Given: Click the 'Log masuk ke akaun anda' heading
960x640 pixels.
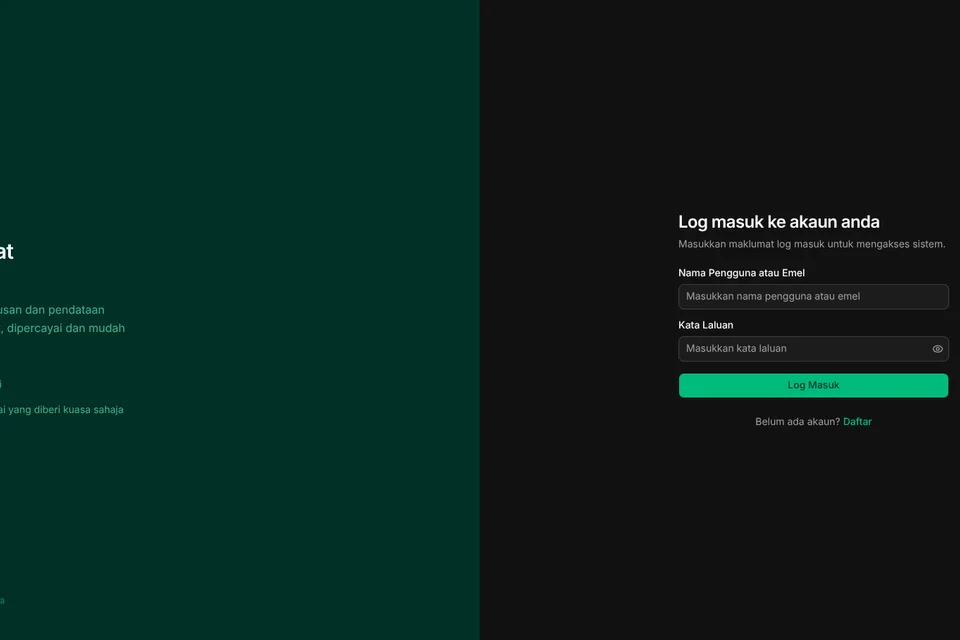Looking at the screenshot, I should 778,222.
